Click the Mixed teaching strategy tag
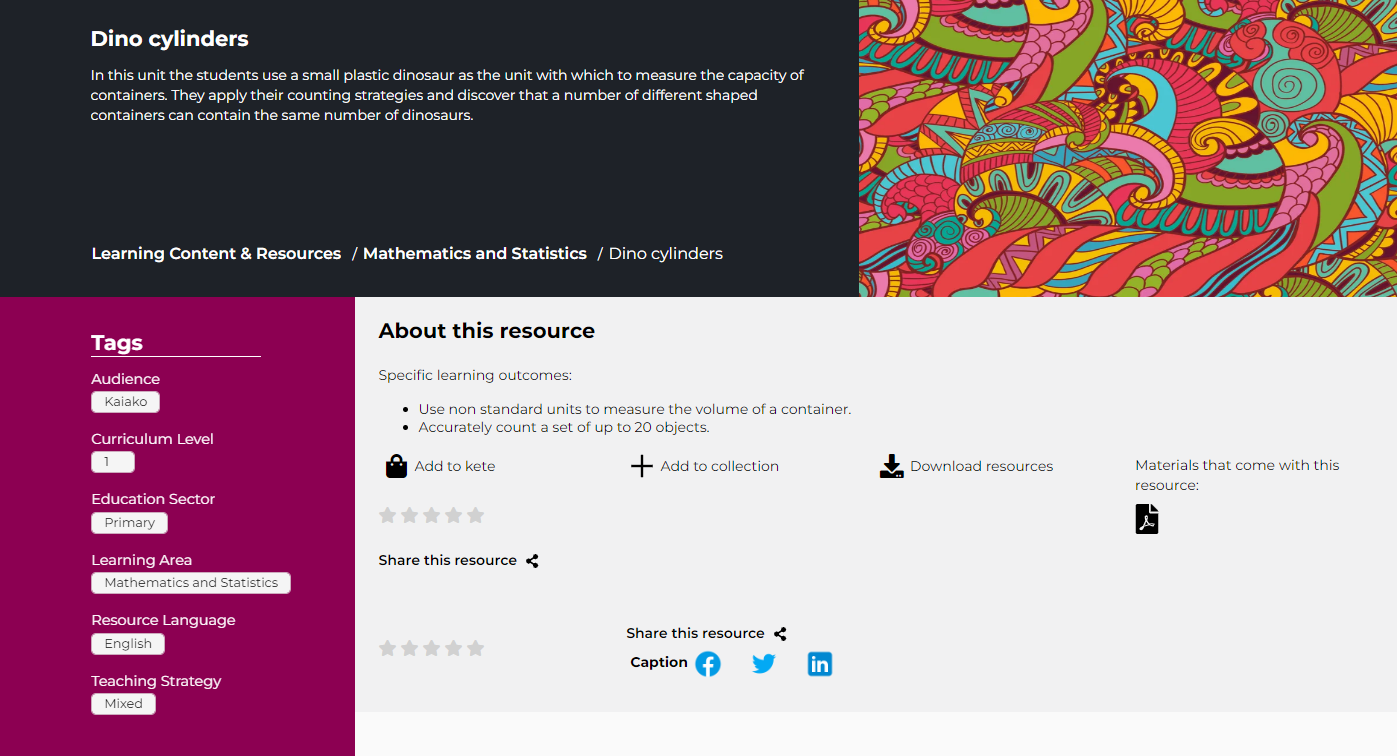Screen dimensions: 1397x756 pyautogui.click(x=123, y=704)
